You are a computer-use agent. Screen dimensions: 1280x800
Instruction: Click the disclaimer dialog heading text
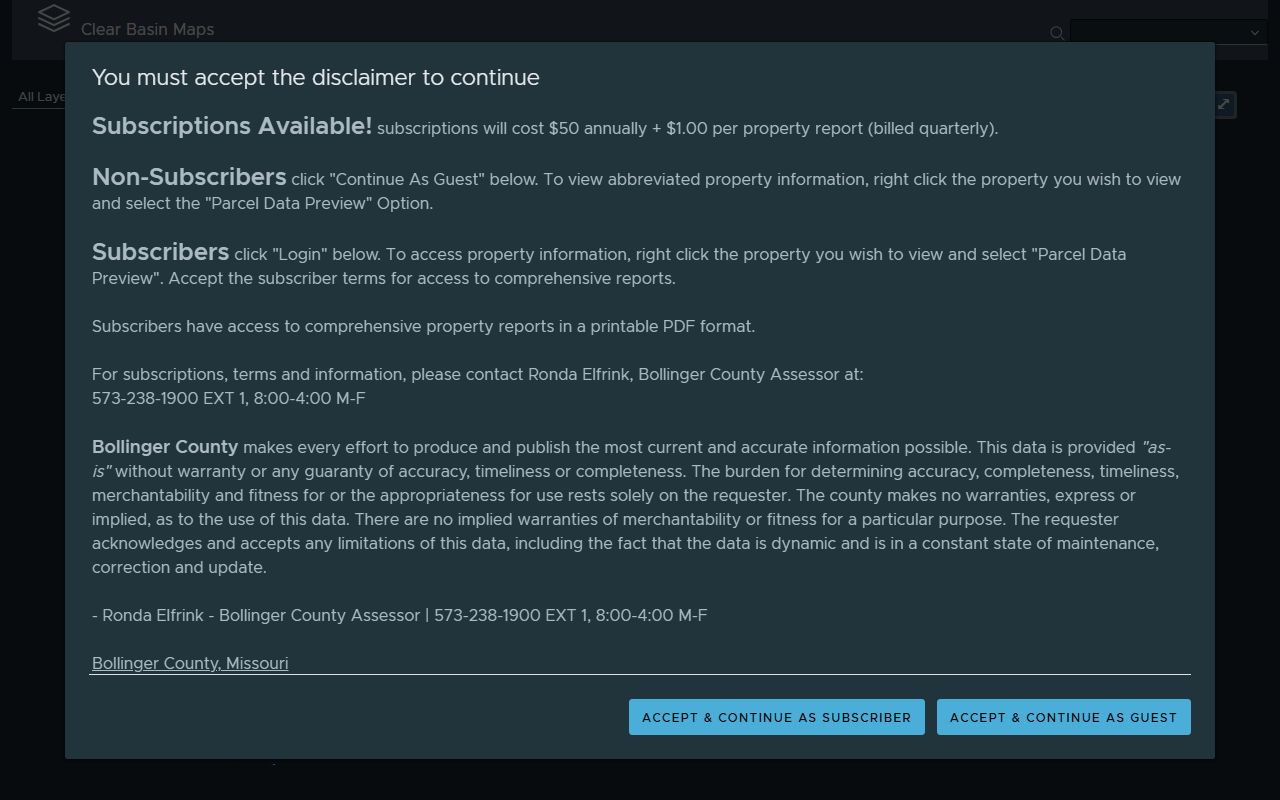pyautogui.click(x=315, y=78)
